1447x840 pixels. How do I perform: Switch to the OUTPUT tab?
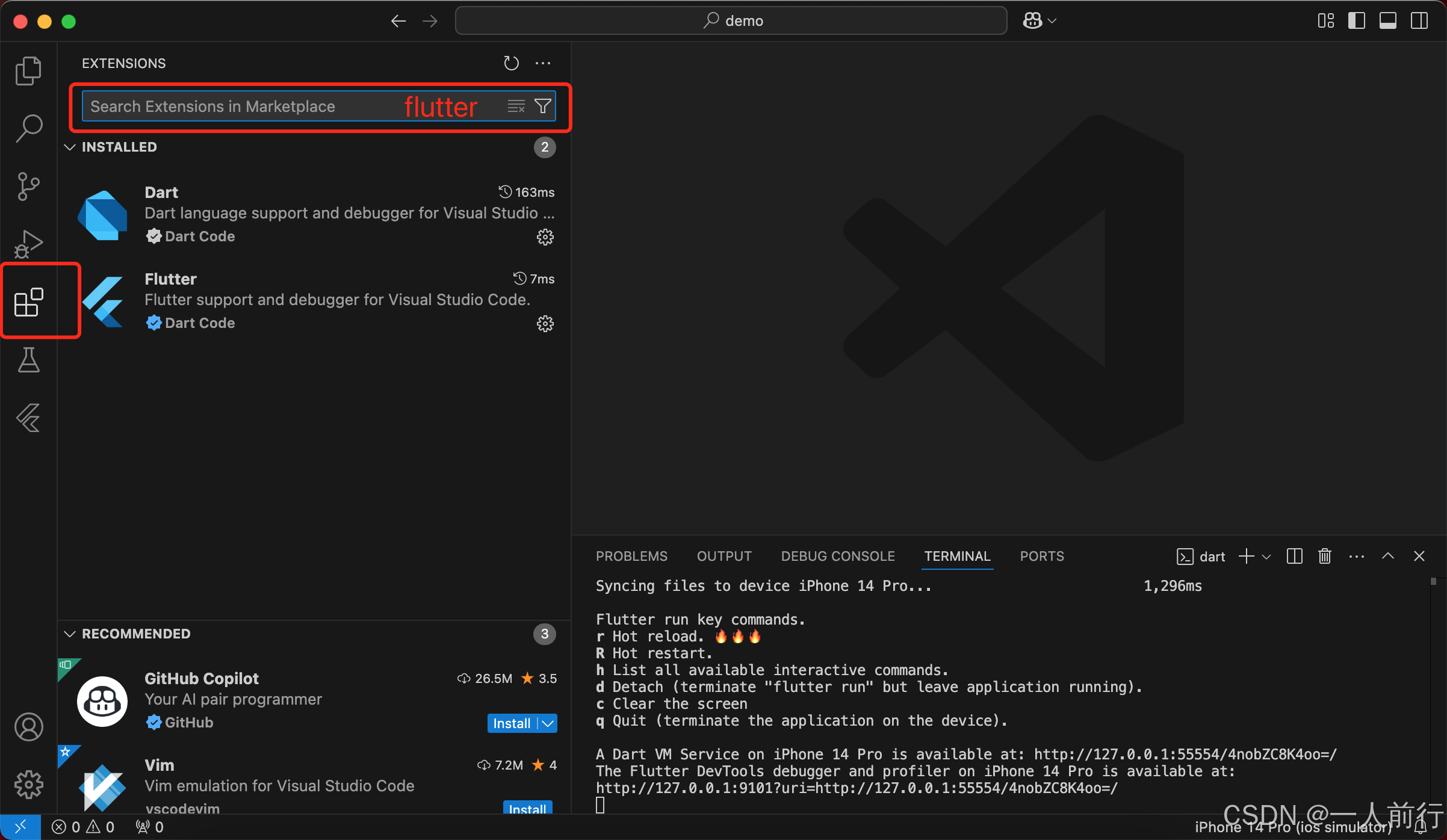tap(724, 556)
